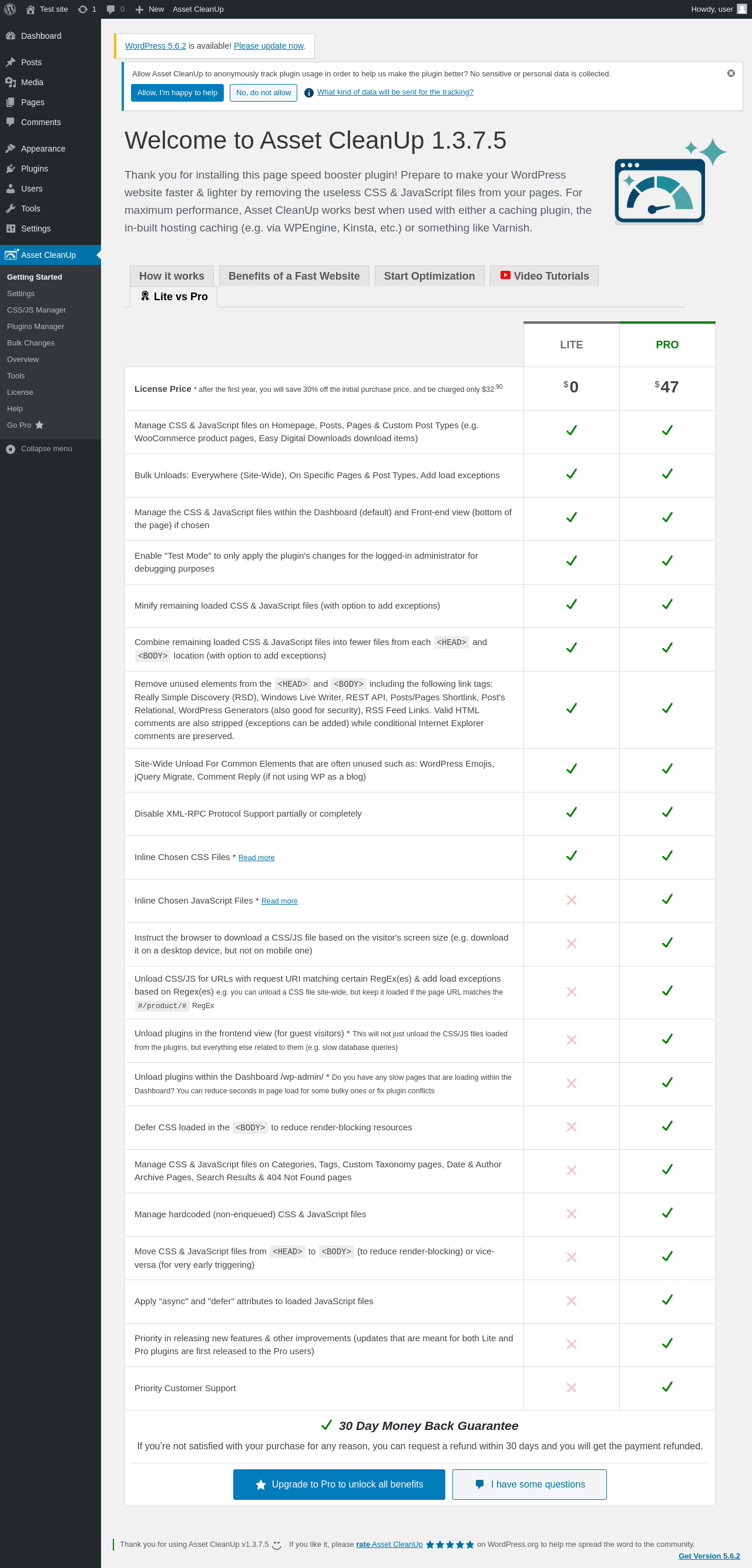752x1568 pixels.
Task: Click rate Asset CleanUp link
Action: (389, 1545)
